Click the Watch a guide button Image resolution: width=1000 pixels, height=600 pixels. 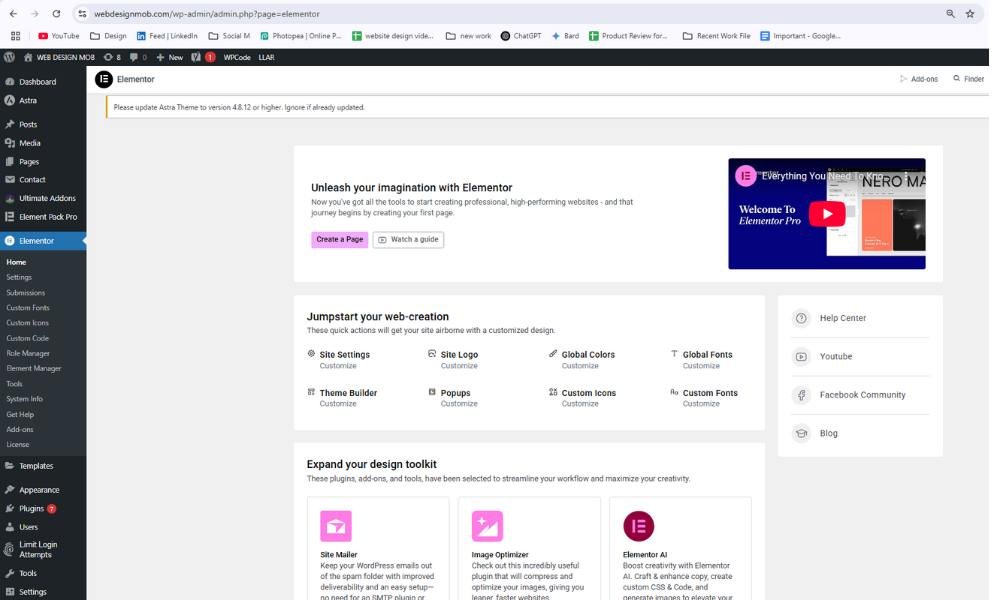pos(408,239)
